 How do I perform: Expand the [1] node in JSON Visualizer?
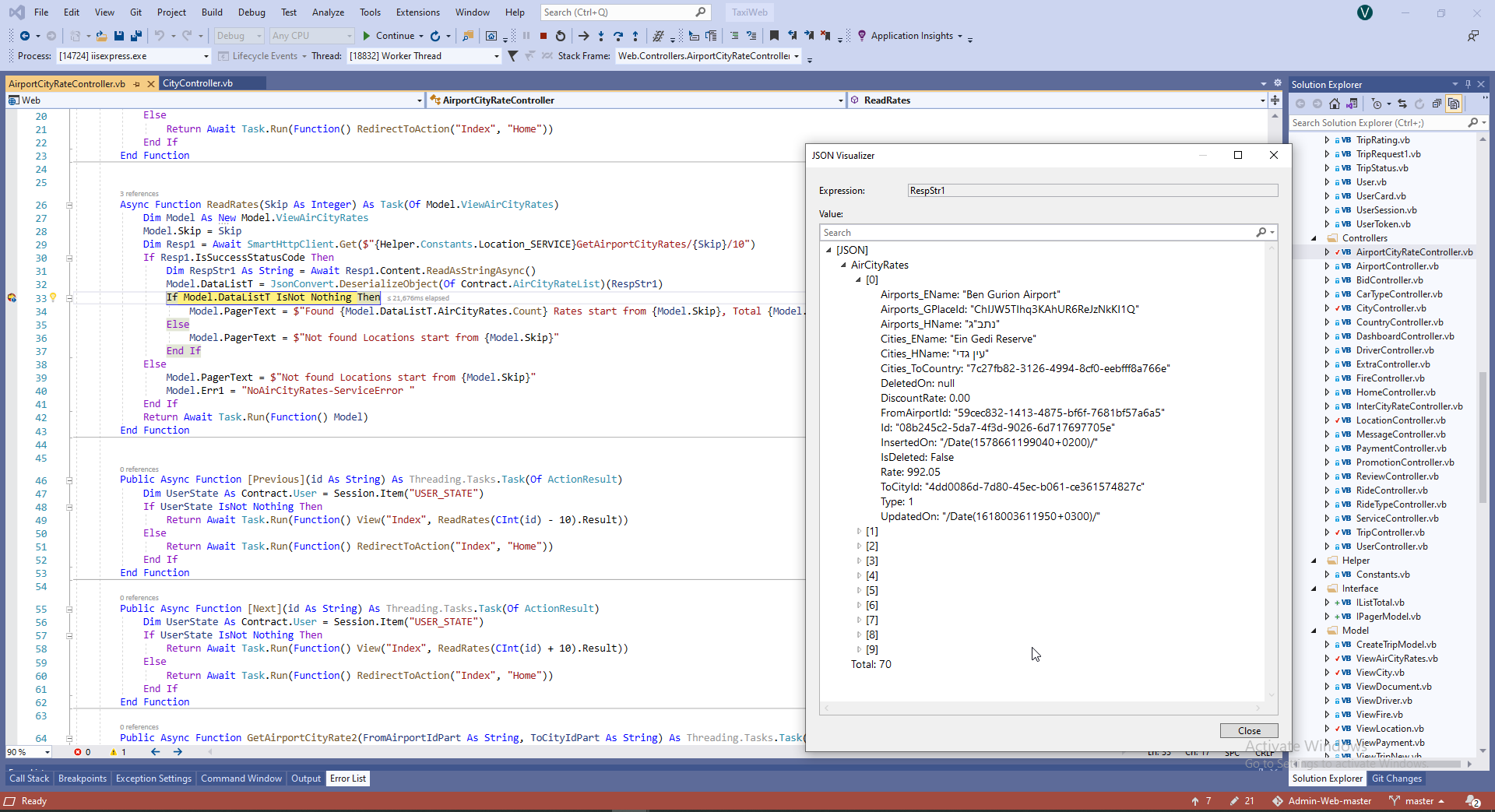click(x=859, y=532)
